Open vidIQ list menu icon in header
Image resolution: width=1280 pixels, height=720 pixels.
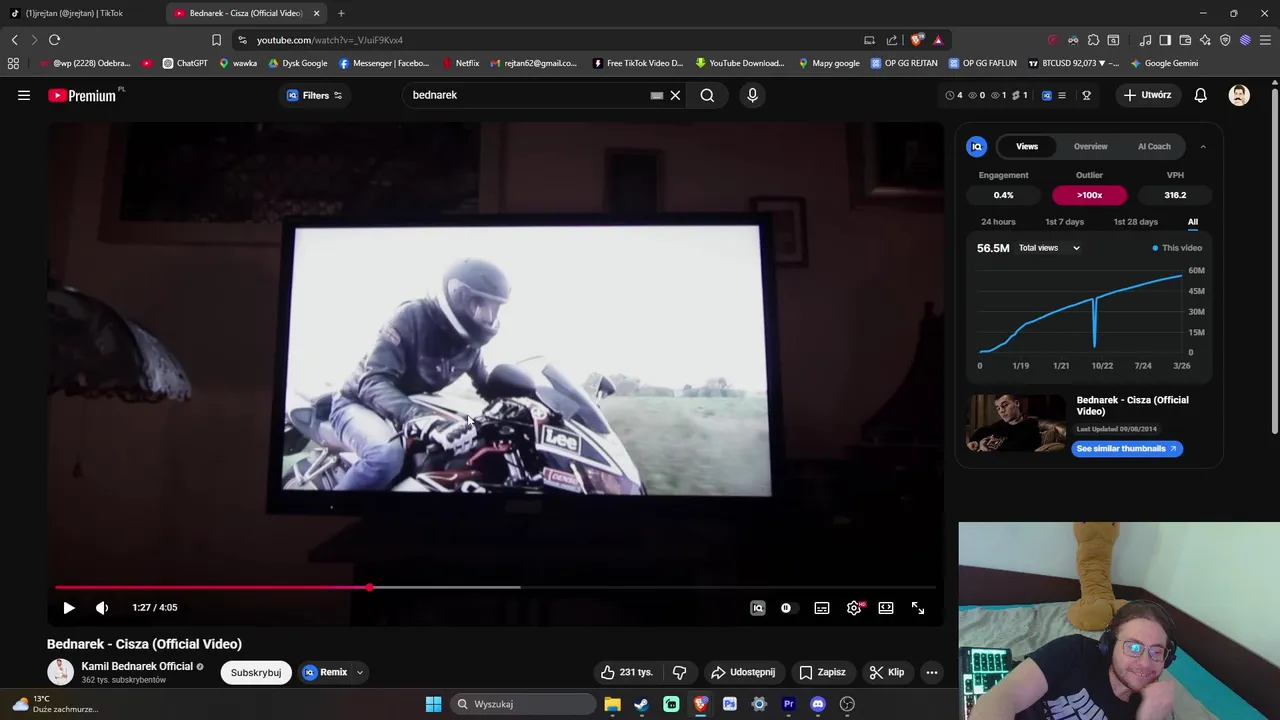point(1062,95)
